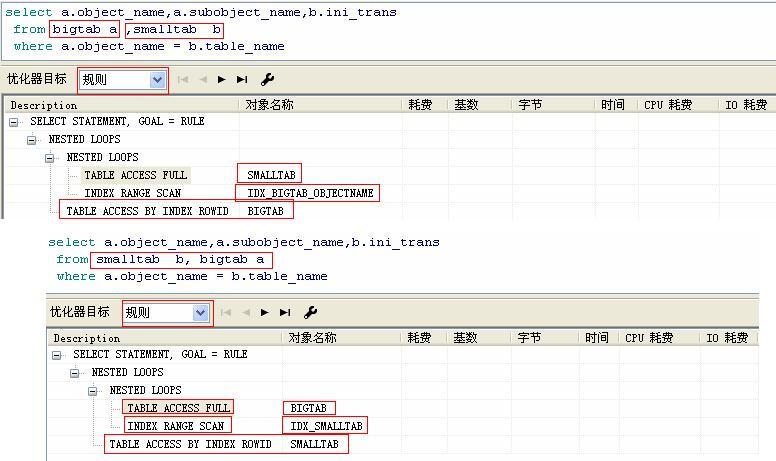
Task: Click 'bigtab a' in first SQL query
Action: 85,30
